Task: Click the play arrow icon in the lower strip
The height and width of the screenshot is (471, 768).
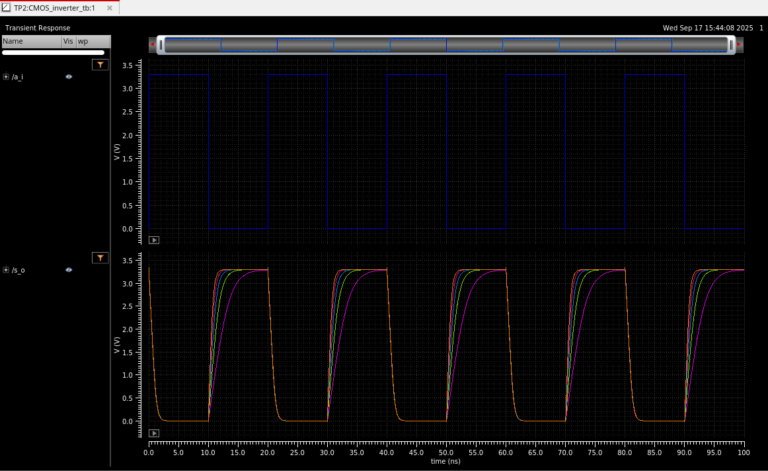Action: coord(153,433)
